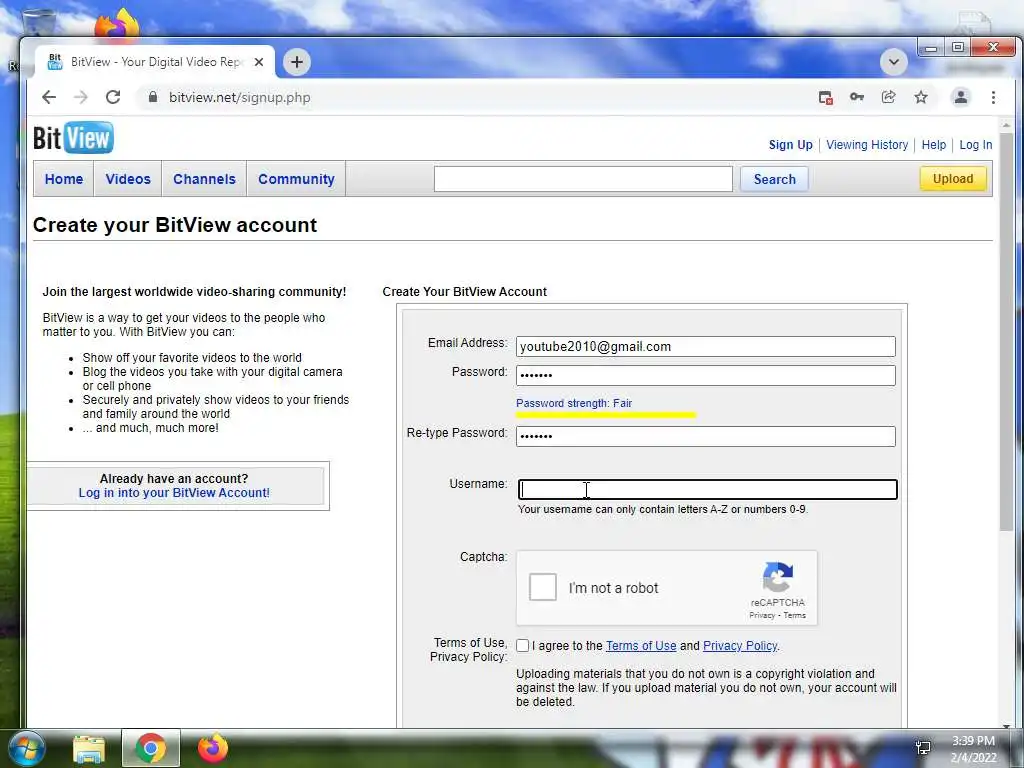This screenshot has height=768, width=1024.
Task: Close the BitView browser tab
Action: pyautogui.click(x=259, y=62)
